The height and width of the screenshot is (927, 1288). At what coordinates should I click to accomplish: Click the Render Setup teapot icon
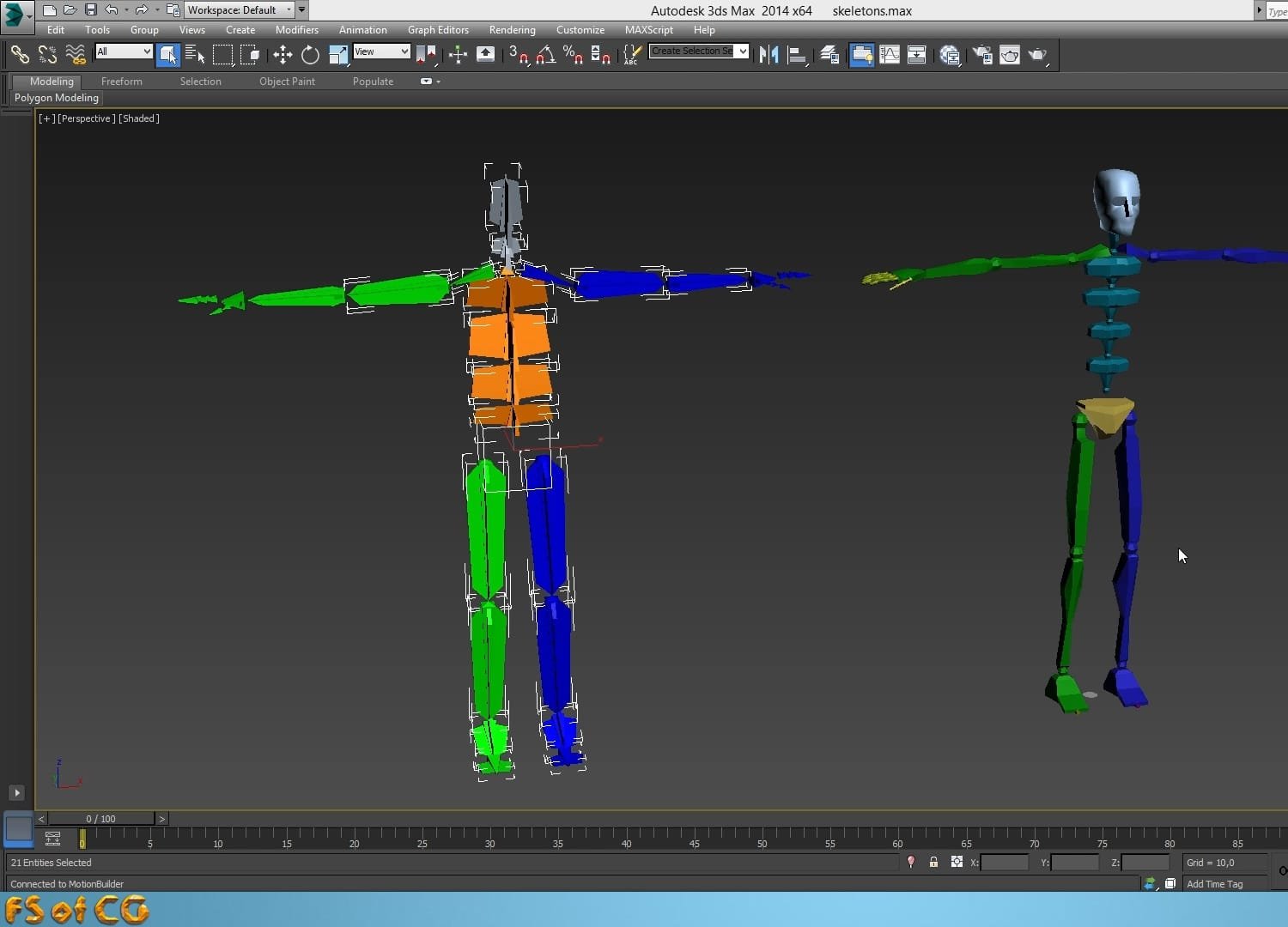point(982,55)
